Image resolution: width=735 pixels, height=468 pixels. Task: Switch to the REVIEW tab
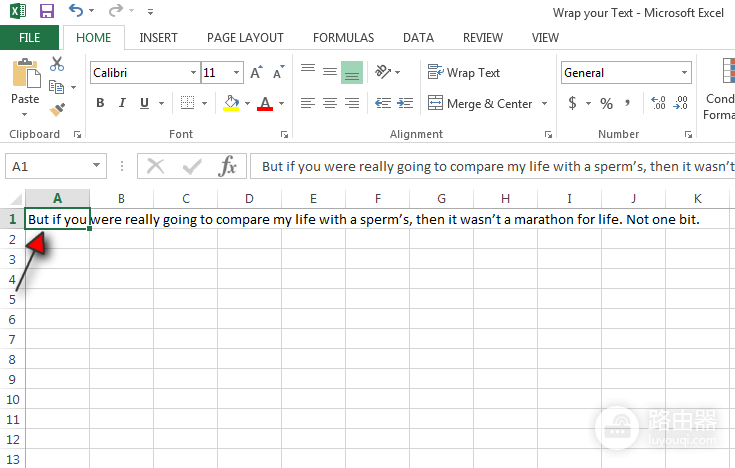483,38
